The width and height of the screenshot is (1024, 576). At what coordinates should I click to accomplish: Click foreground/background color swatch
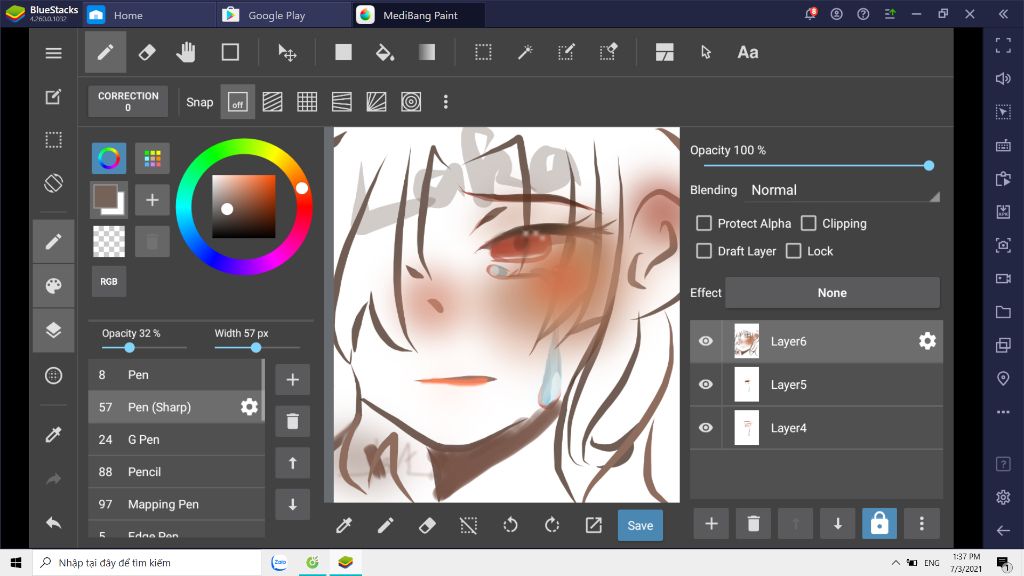[x=109, y=199]
